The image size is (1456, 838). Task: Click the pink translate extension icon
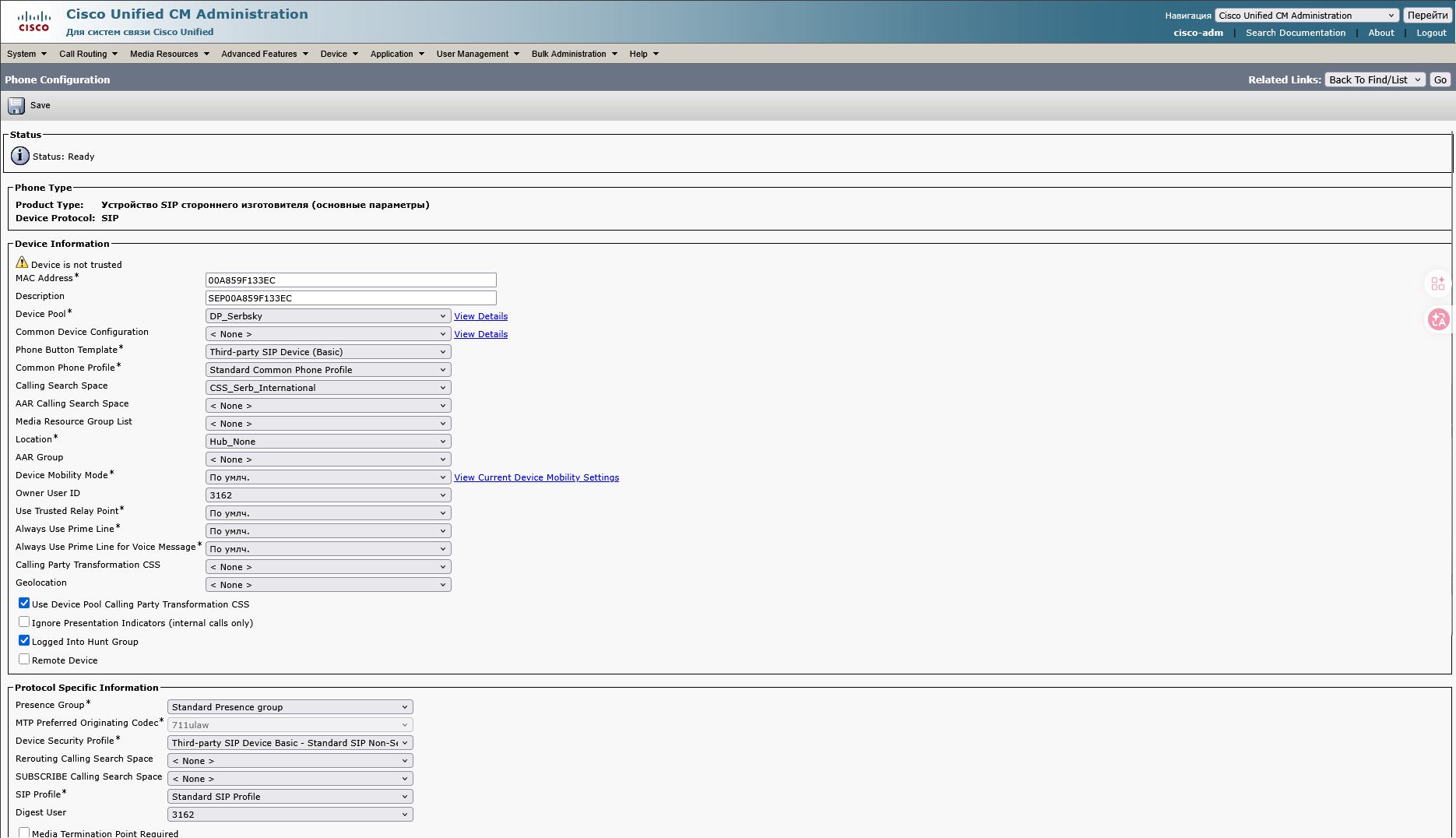(x=1438, y=319)
